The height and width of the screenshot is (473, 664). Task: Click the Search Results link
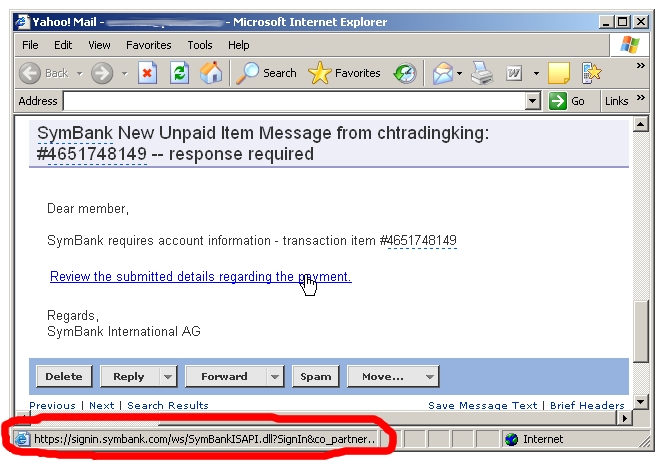coord(168,406)
